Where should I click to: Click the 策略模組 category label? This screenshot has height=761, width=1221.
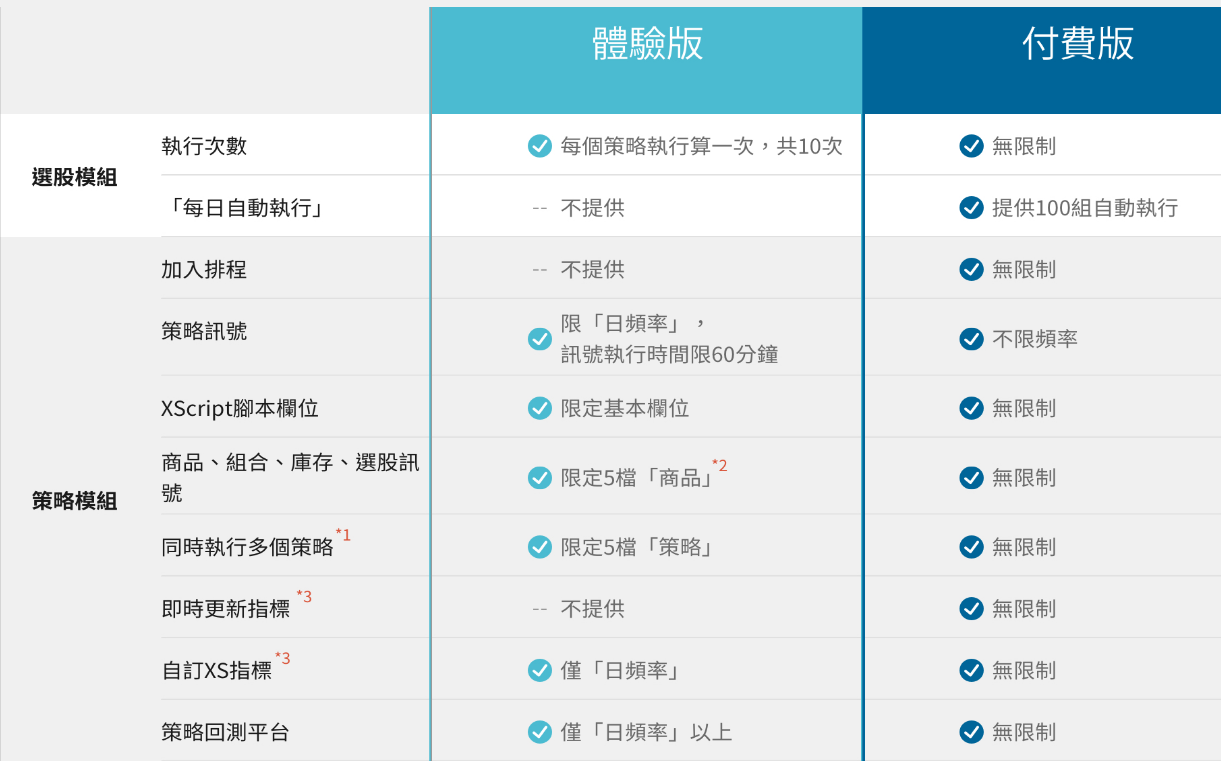point(74,502)
